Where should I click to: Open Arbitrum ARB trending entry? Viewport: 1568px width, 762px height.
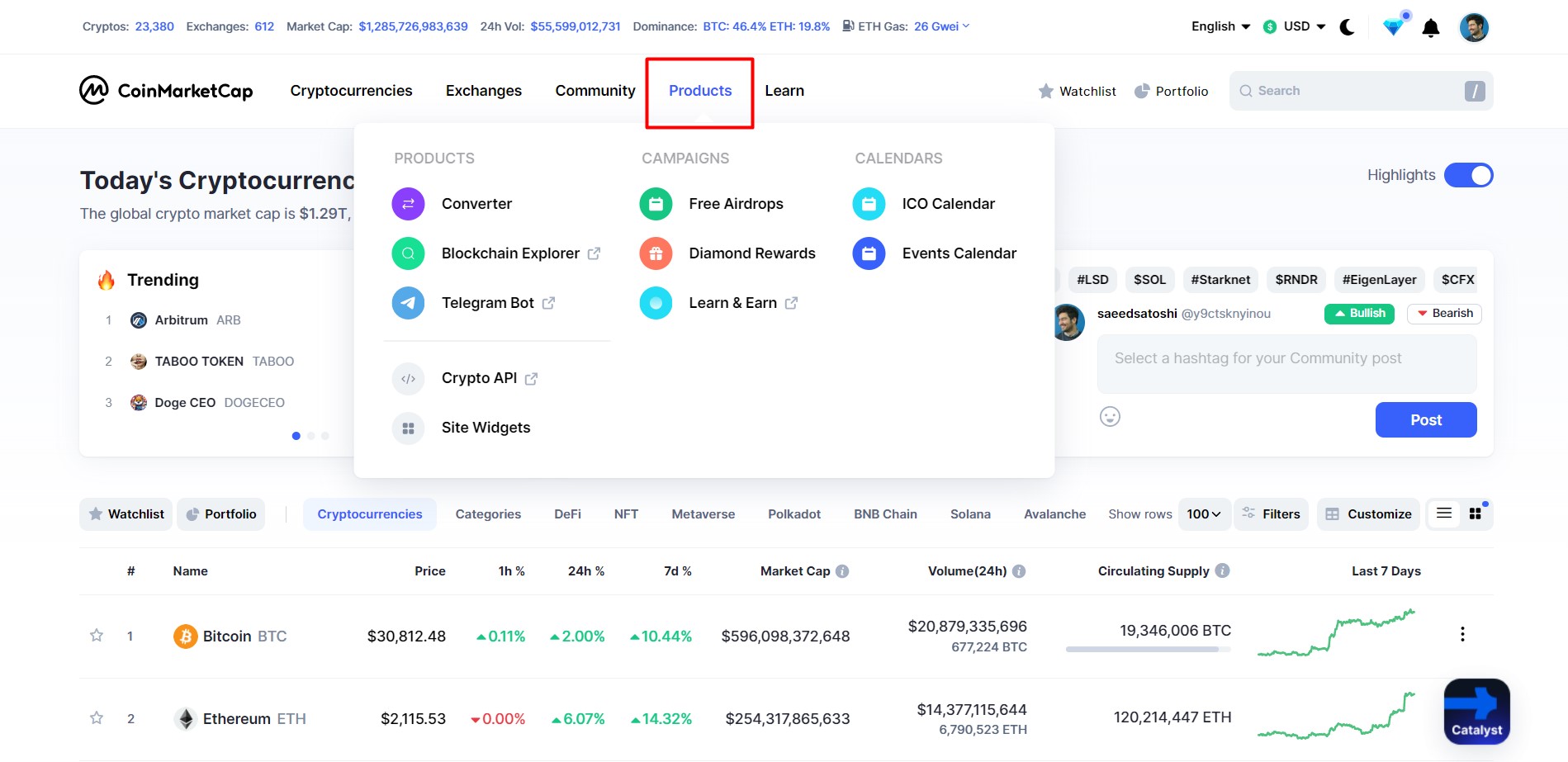[x=186, y=320]
